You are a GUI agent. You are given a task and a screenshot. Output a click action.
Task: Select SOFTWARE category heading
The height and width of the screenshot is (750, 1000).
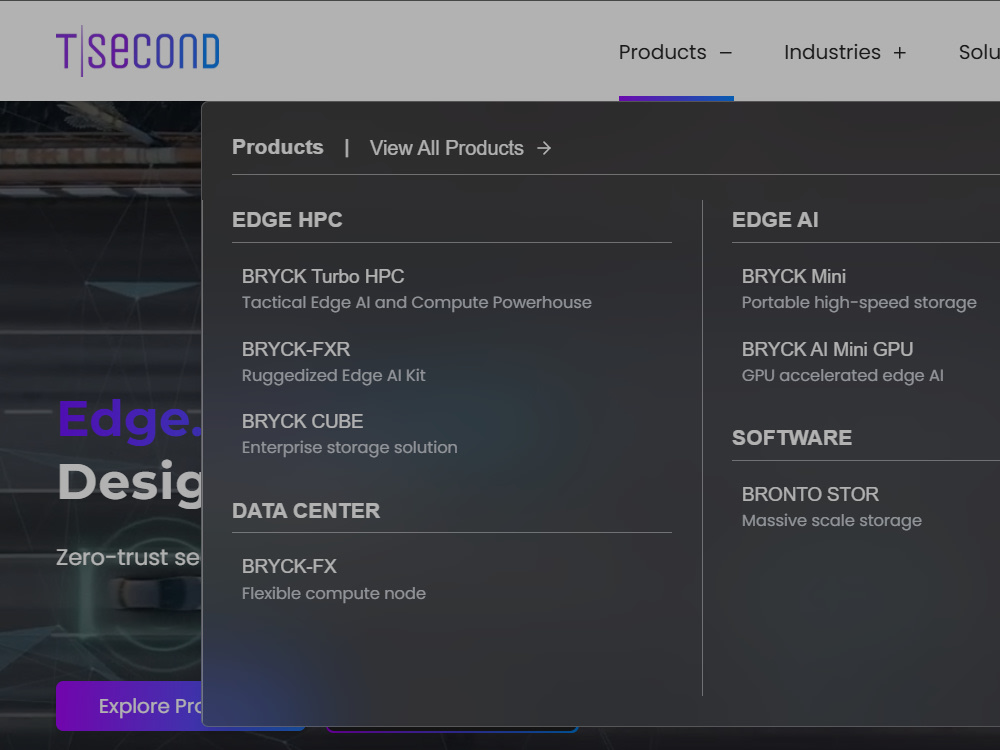pos(791,438)
